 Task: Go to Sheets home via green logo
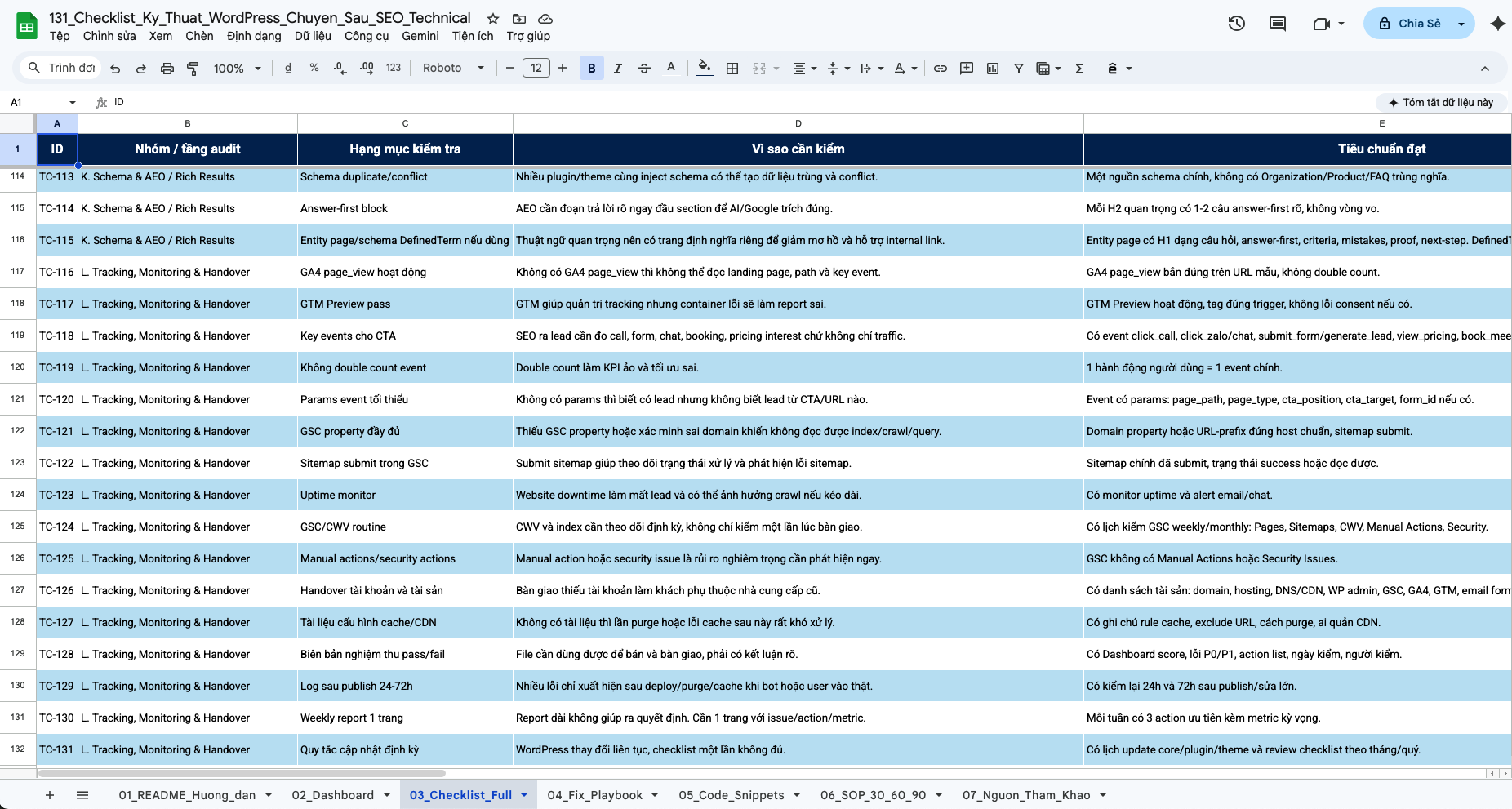pos(27,26)
